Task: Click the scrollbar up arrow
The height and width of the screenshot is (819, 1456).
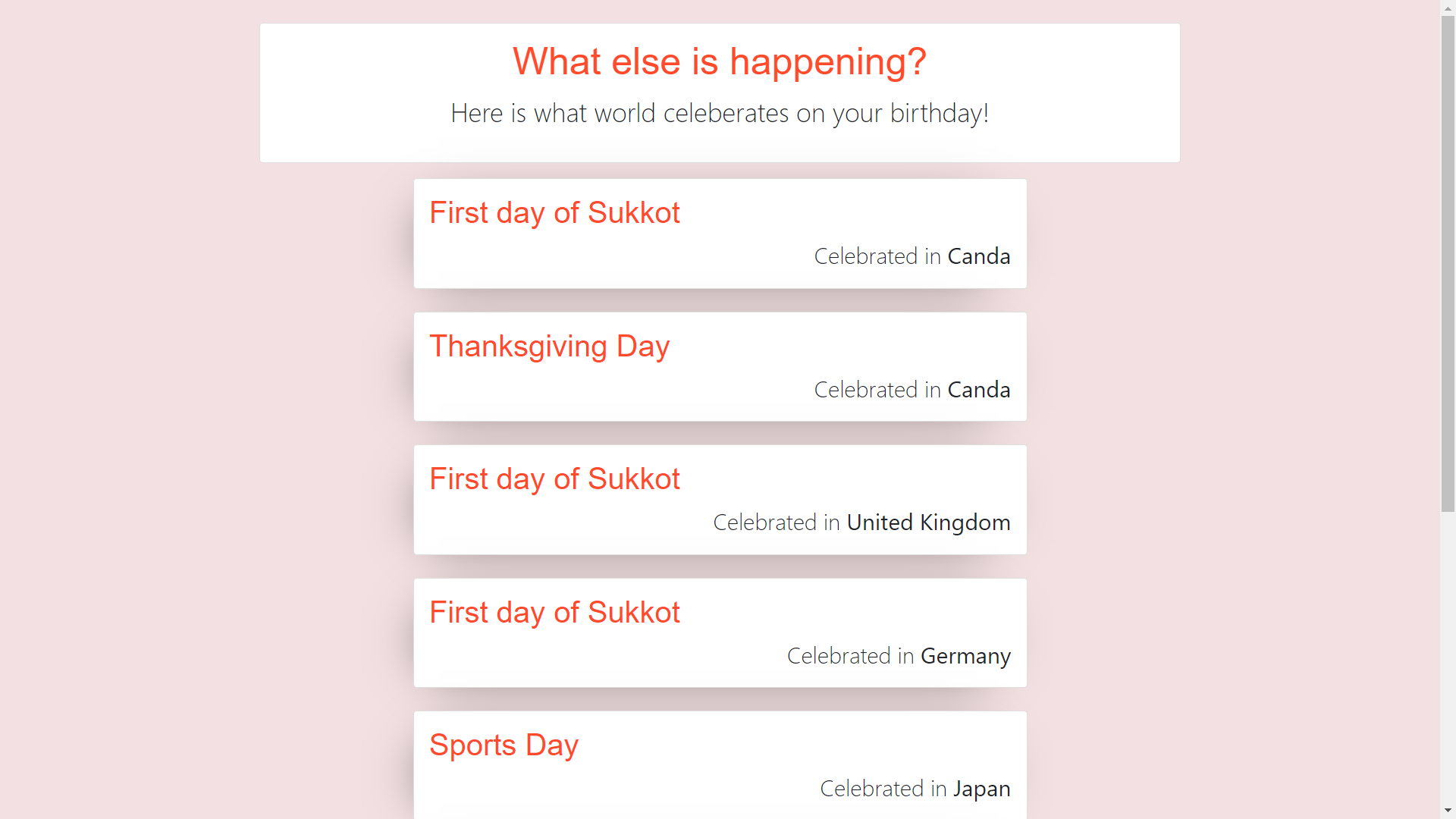Action: (x=1448, y=7)
